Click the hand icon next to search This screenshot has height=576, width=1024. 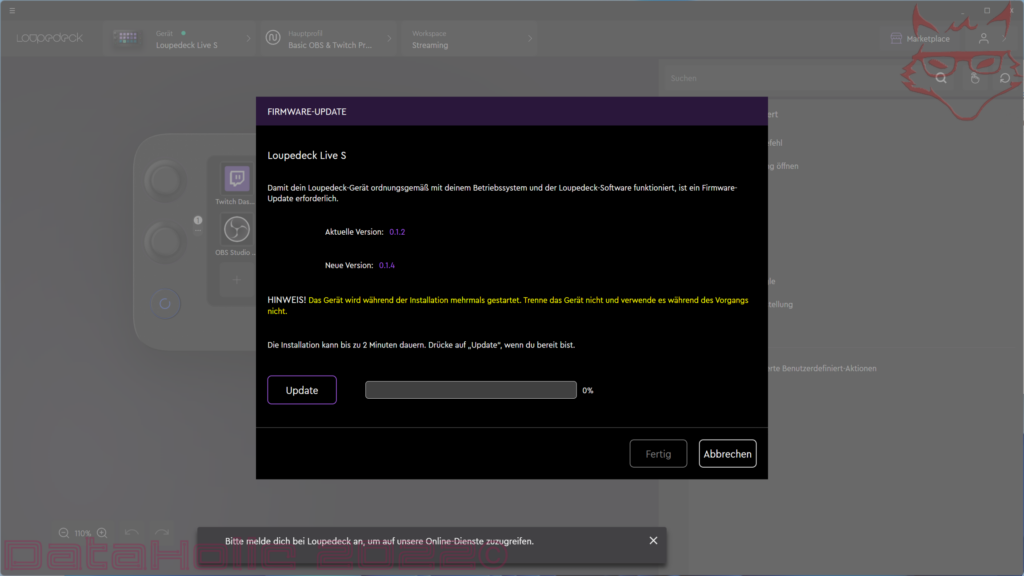pos(974,78)
